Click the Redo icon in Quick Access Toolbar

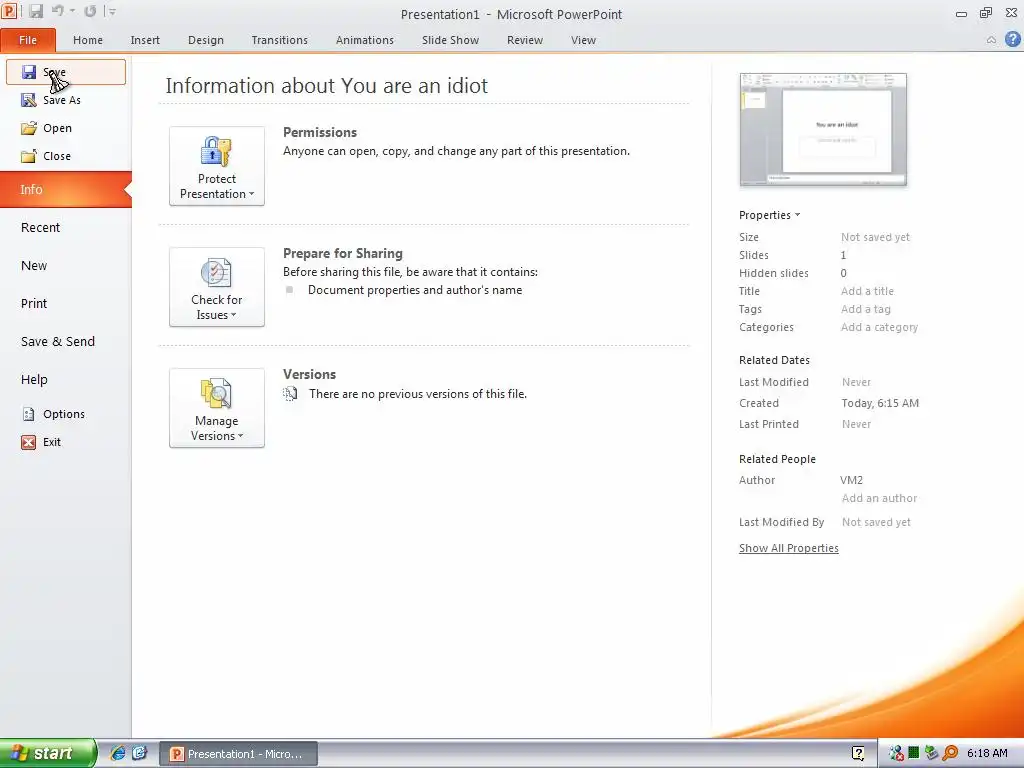[90, 11]
